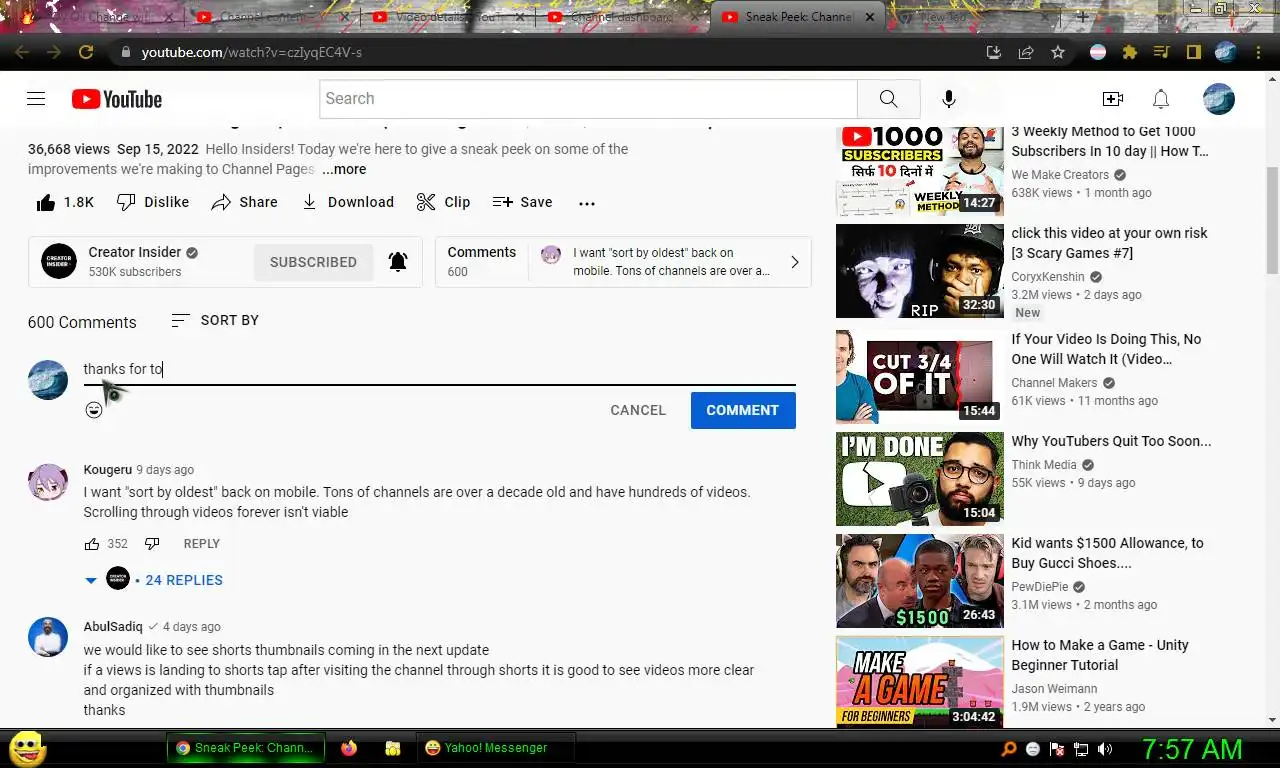Share this page from address bar

(x=1026, y=52)
